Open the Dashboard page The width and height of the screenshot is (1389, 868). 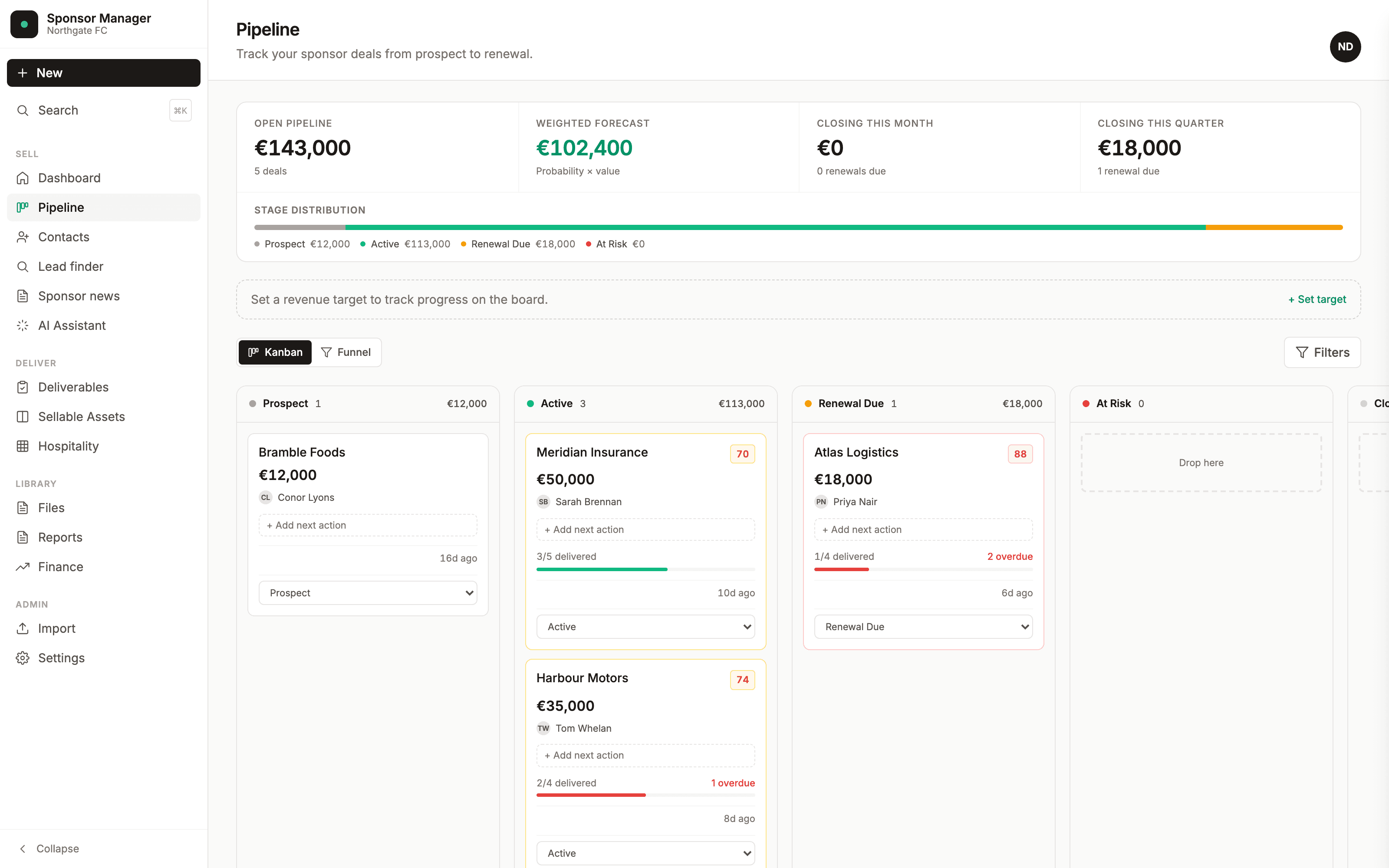pyautogui.click(x=104, y=178)
